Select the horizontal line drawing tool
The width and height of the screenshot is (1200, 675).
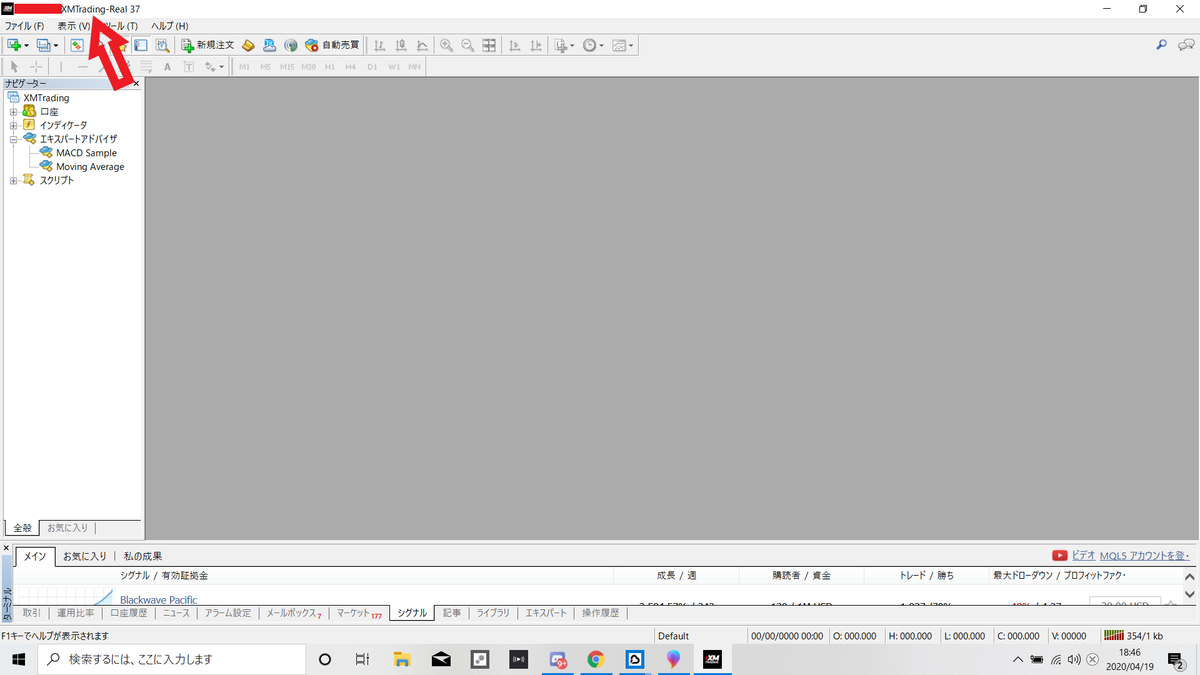(x=83, y=67)
